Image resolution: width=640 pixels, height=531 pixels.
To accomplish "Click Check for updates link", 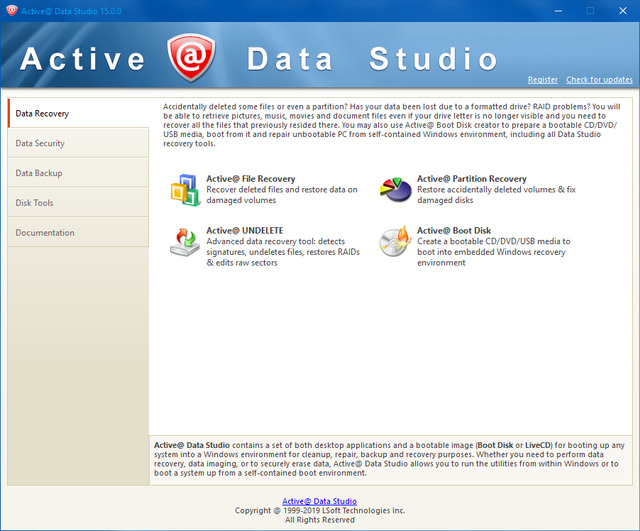I will pos(599,80).
